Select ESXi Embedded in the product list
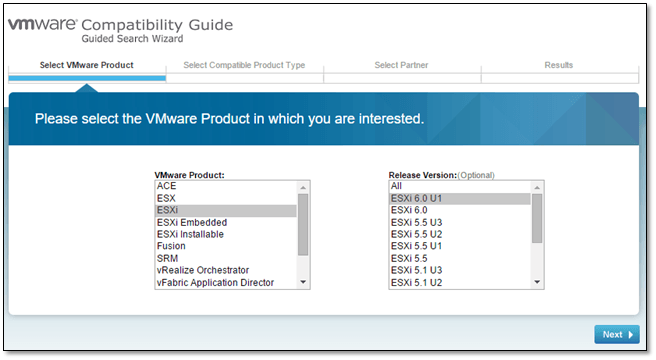 226,222
